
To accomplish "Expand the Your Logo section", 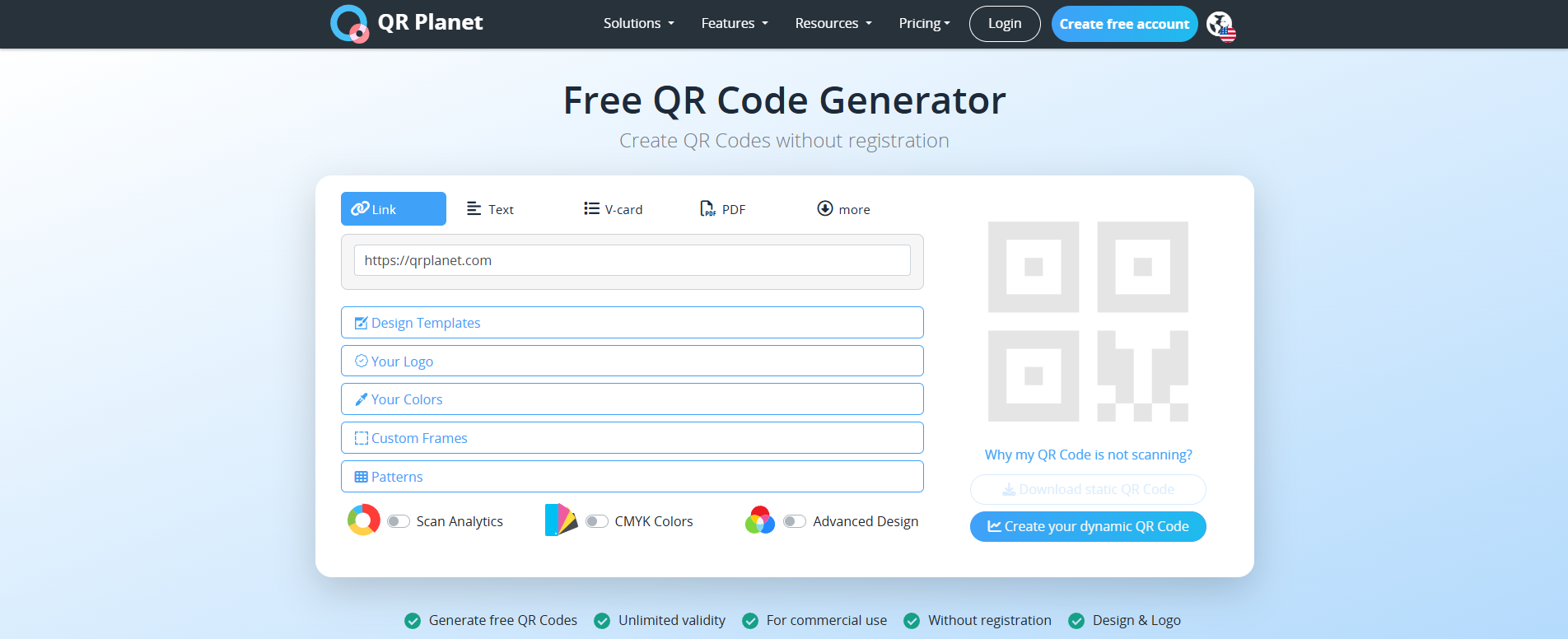I will tap(632, 361).
